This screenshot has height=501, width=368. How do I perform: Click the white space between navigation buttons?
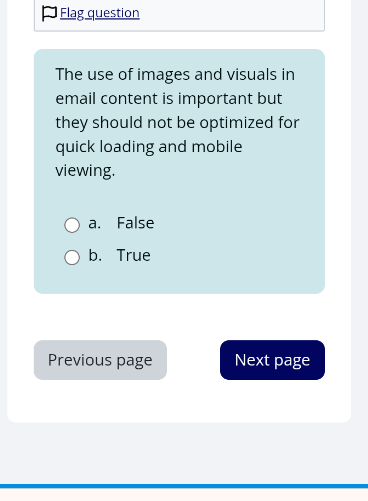[x=193, y=360]
